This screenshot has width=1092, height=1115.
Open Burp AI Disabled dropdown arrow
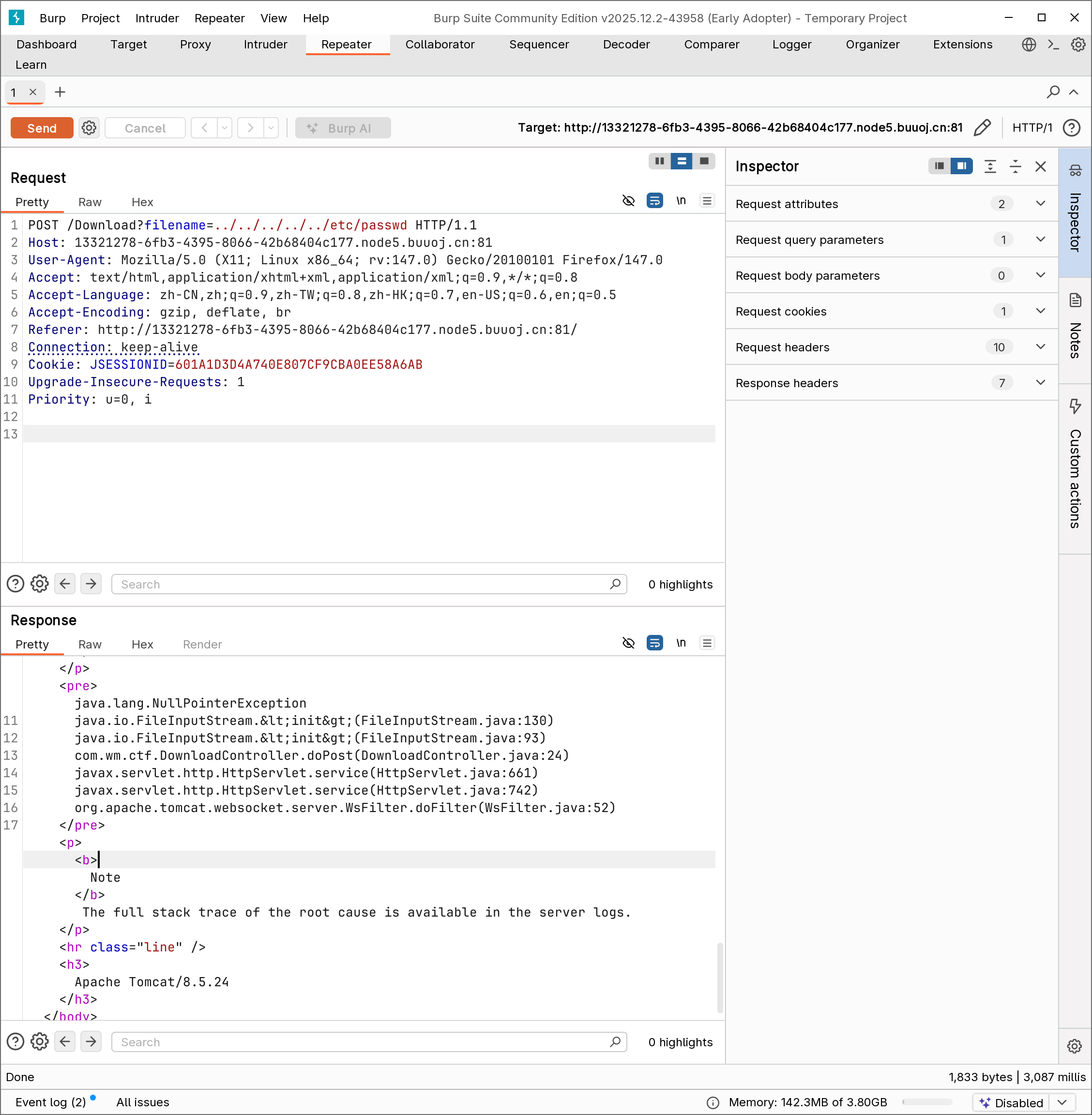point(1062,1102)
